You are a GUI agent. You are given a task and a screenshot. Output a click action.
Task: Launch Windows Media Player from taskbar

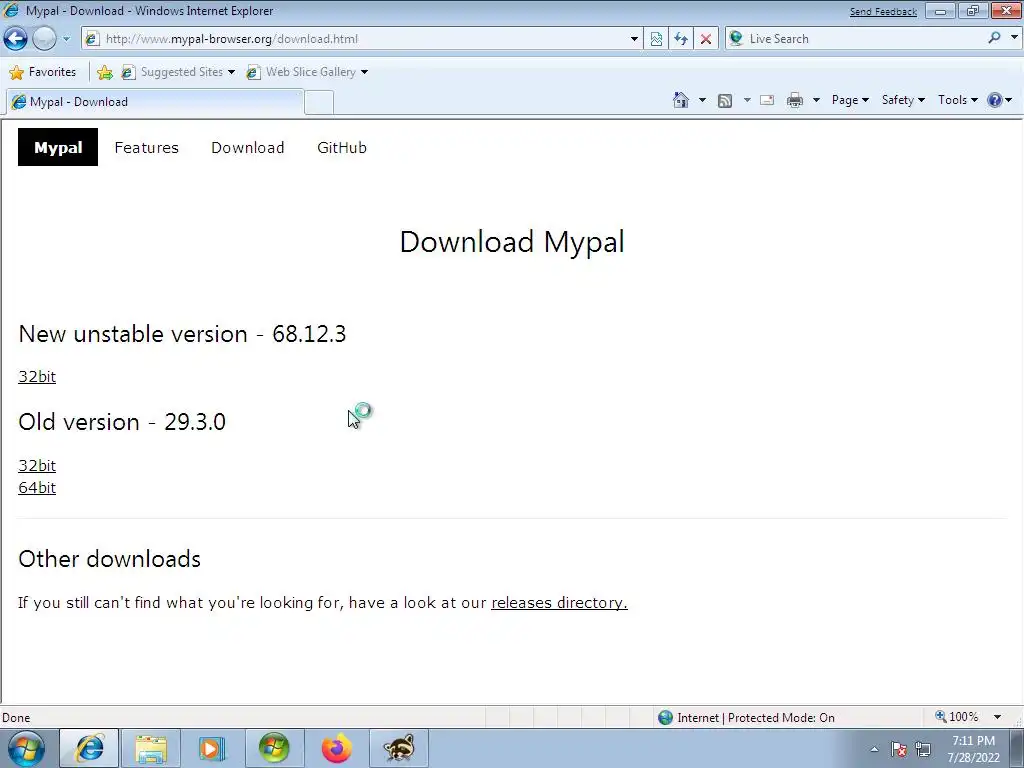[x=212, y=748]
